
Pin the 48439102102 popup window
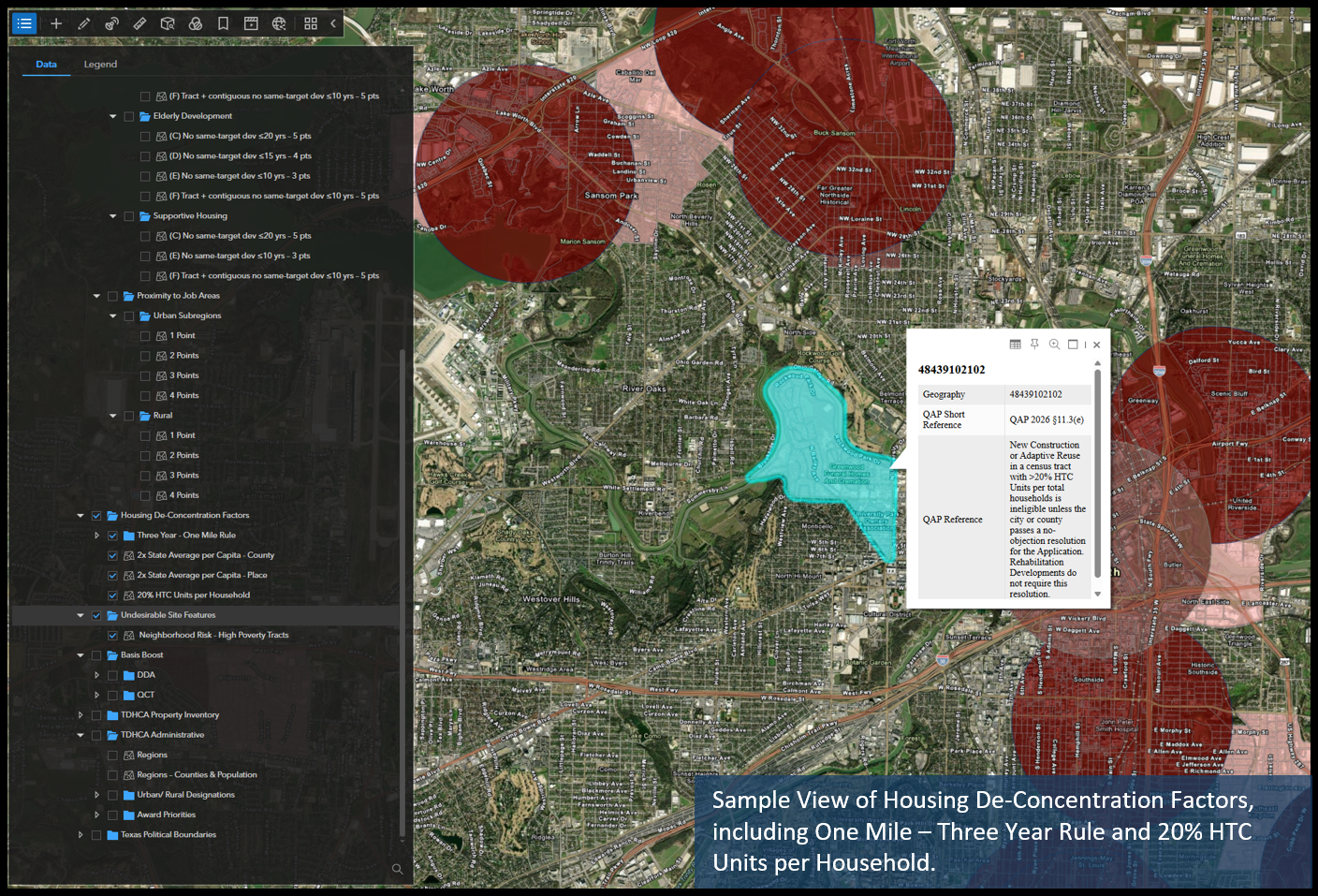point(1034,345)
